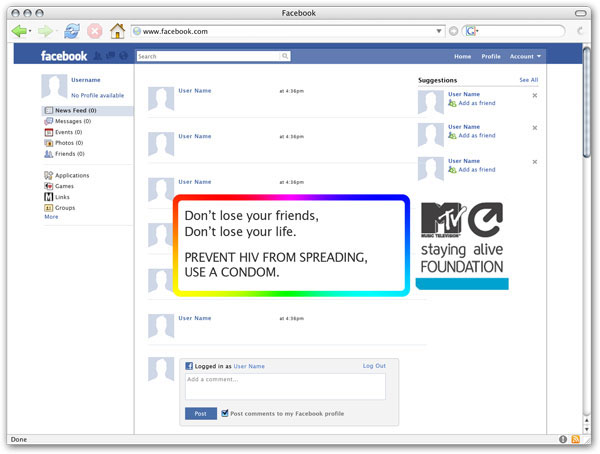
Task: Click See All in Suggestions
Action: point(528,80)
